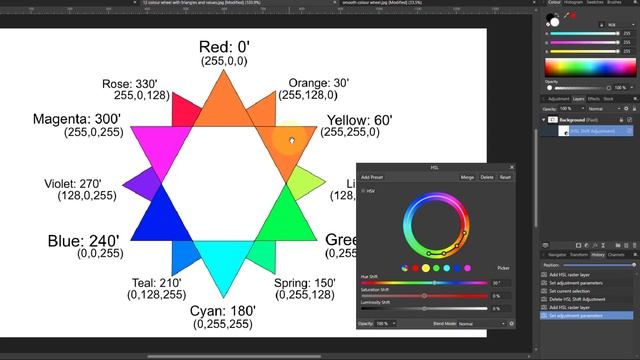Screen dimensions: 640x360
Task: Pick a colour from the spectrum strip
Action: [590, 67]
